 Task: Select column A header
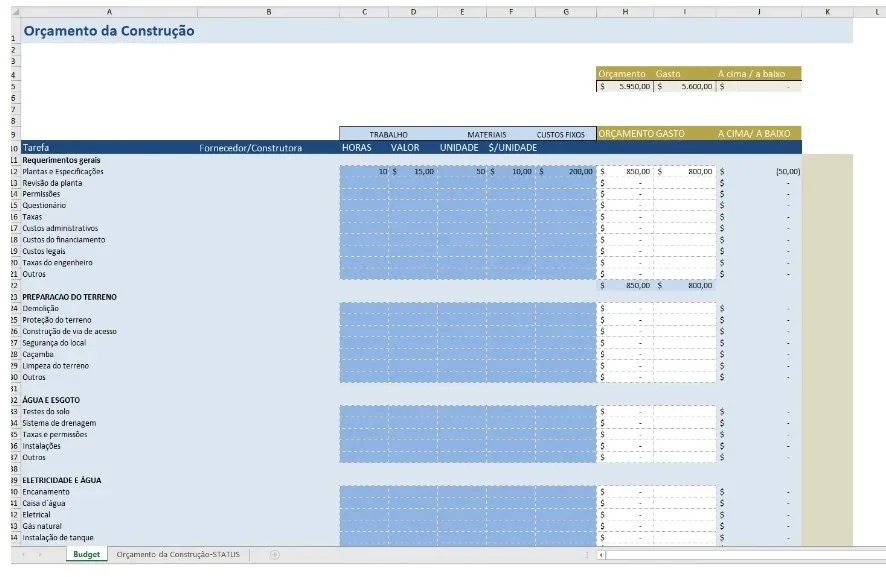[109, 11]
